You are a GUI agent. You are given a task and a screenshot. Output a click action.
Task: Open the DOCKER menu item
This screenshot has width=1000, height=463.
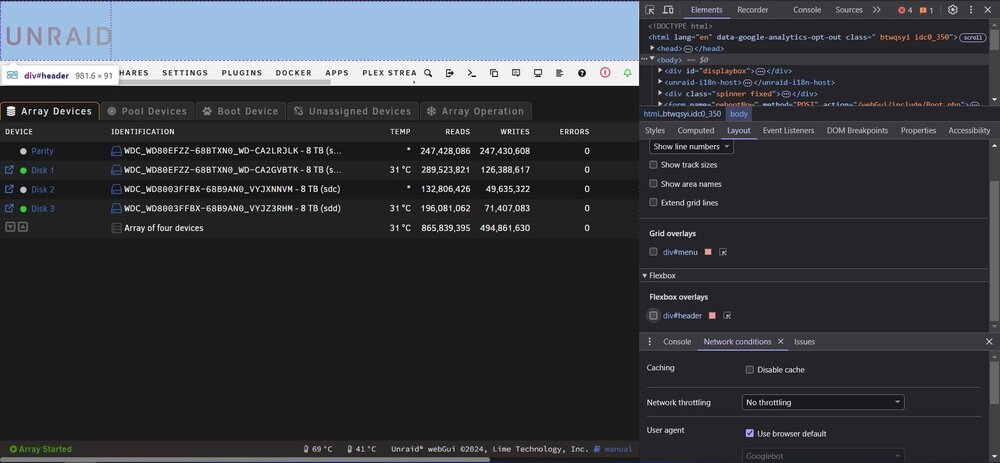pos(294,73)
